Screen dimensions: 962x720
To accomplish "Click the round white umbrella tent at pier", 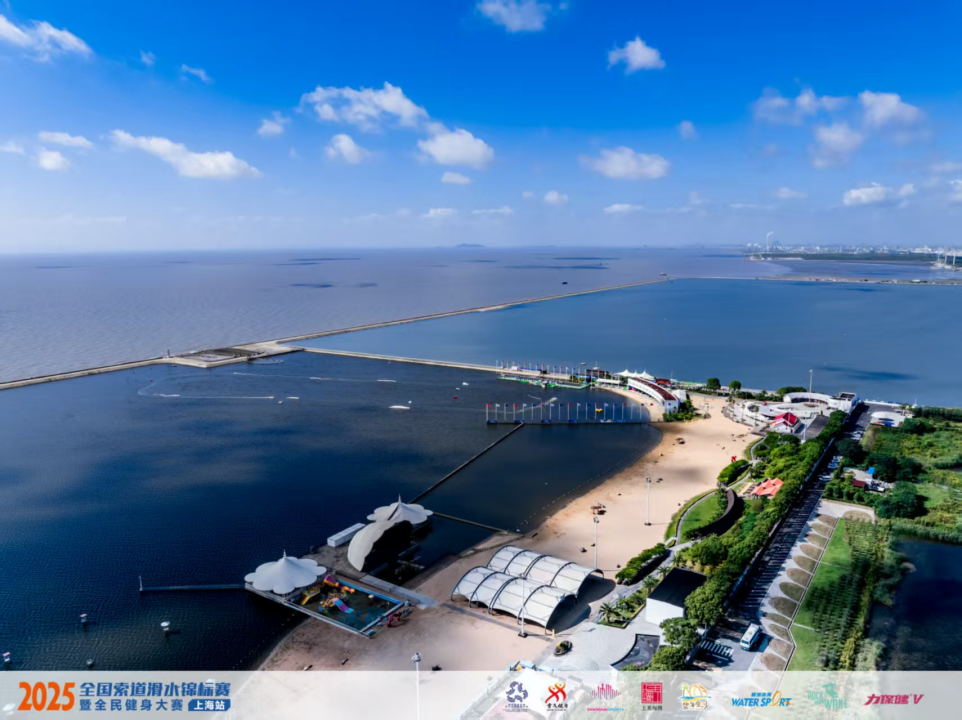I will 285,575.
